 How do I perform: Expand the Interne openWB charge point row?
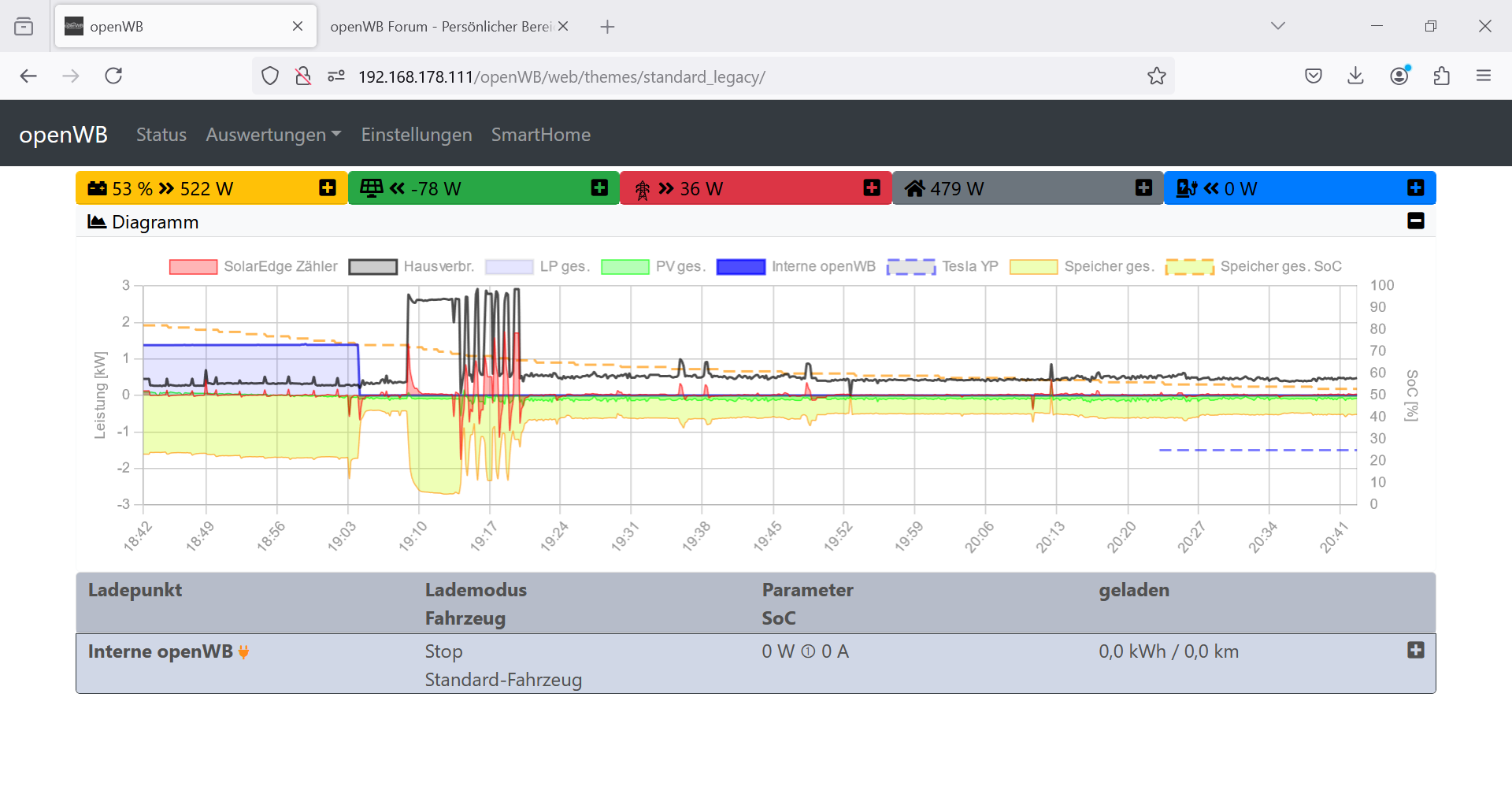[x=1416, y=650]
